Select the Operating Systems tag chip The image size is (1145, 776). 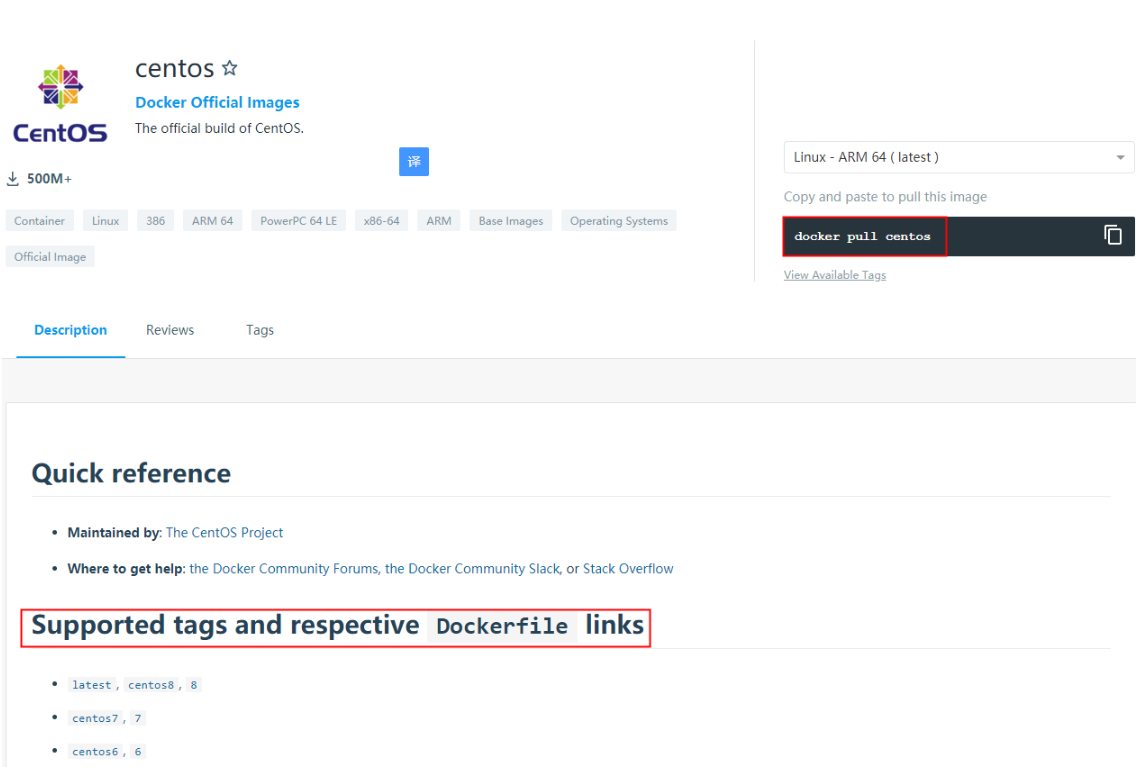coord(619,220)
